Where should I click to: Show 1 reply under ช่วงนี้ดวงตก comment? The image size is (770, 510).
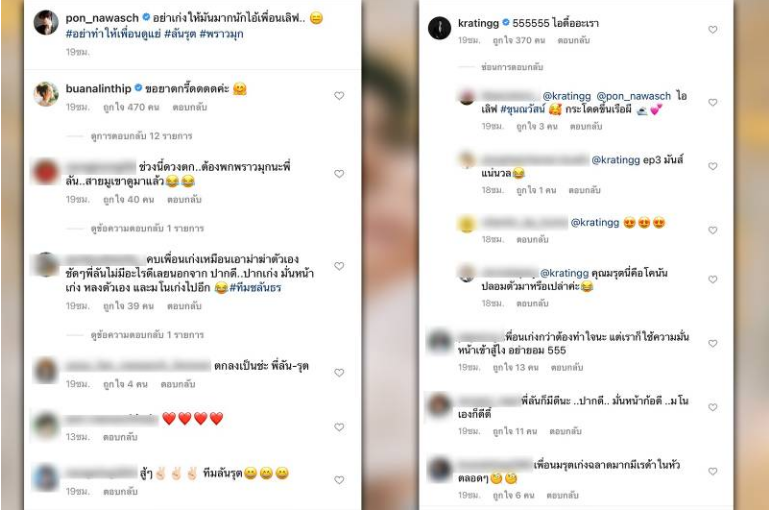click(147, 228)
